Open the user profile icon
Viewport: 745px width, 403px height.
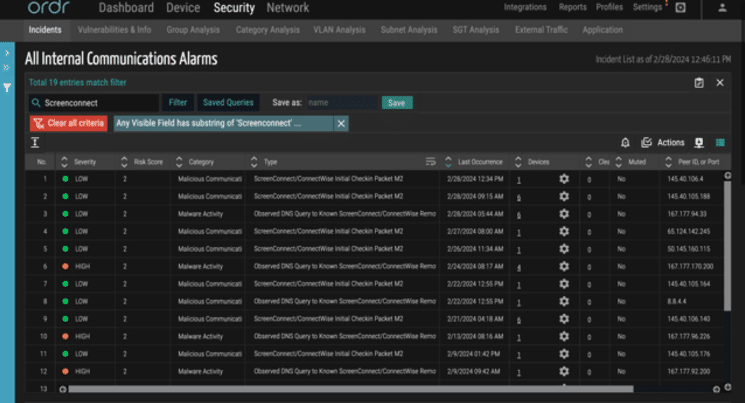pos(722,8)
